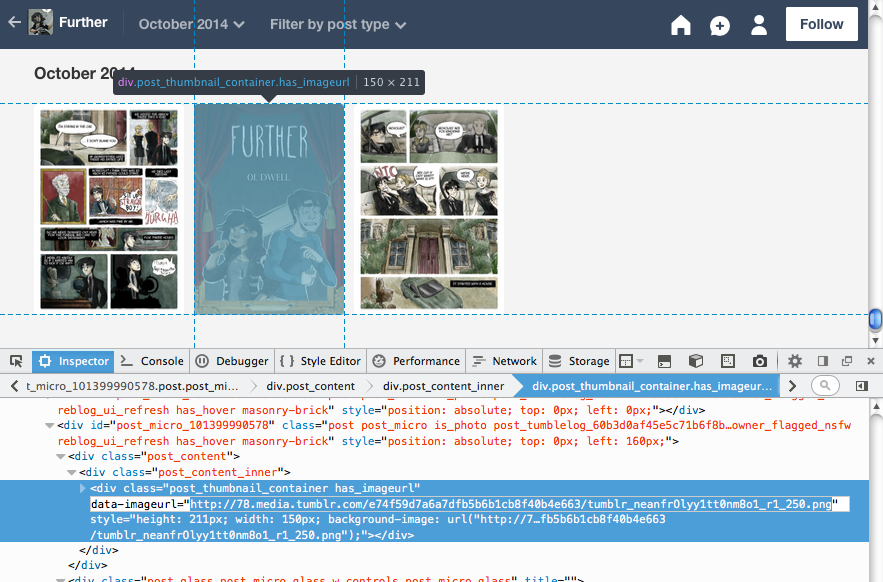This screenshot has width=883, height=582.
Task: Click the Follow button
Action: click(x=821, y=24)
